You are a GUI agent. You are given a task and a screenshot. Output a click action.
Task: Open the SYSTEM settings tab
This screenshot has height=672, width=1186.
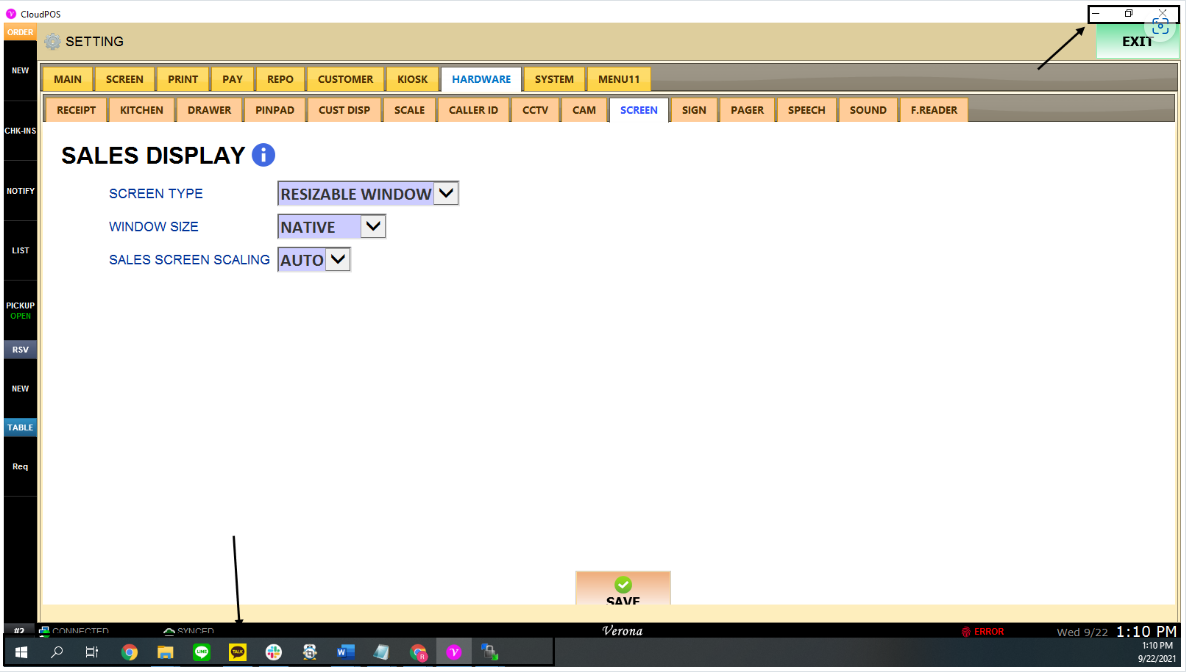554,79
